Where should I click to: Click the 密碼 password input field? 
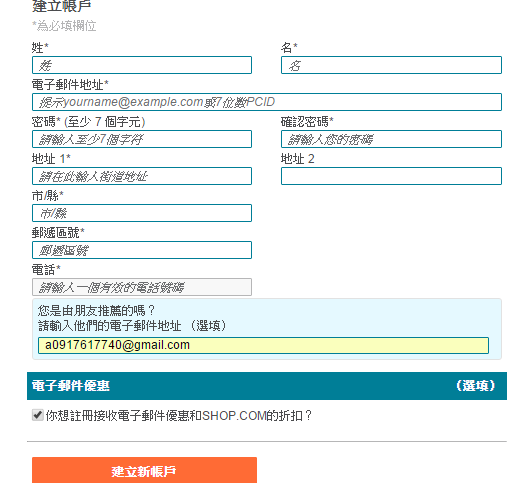tap(142, 139)
